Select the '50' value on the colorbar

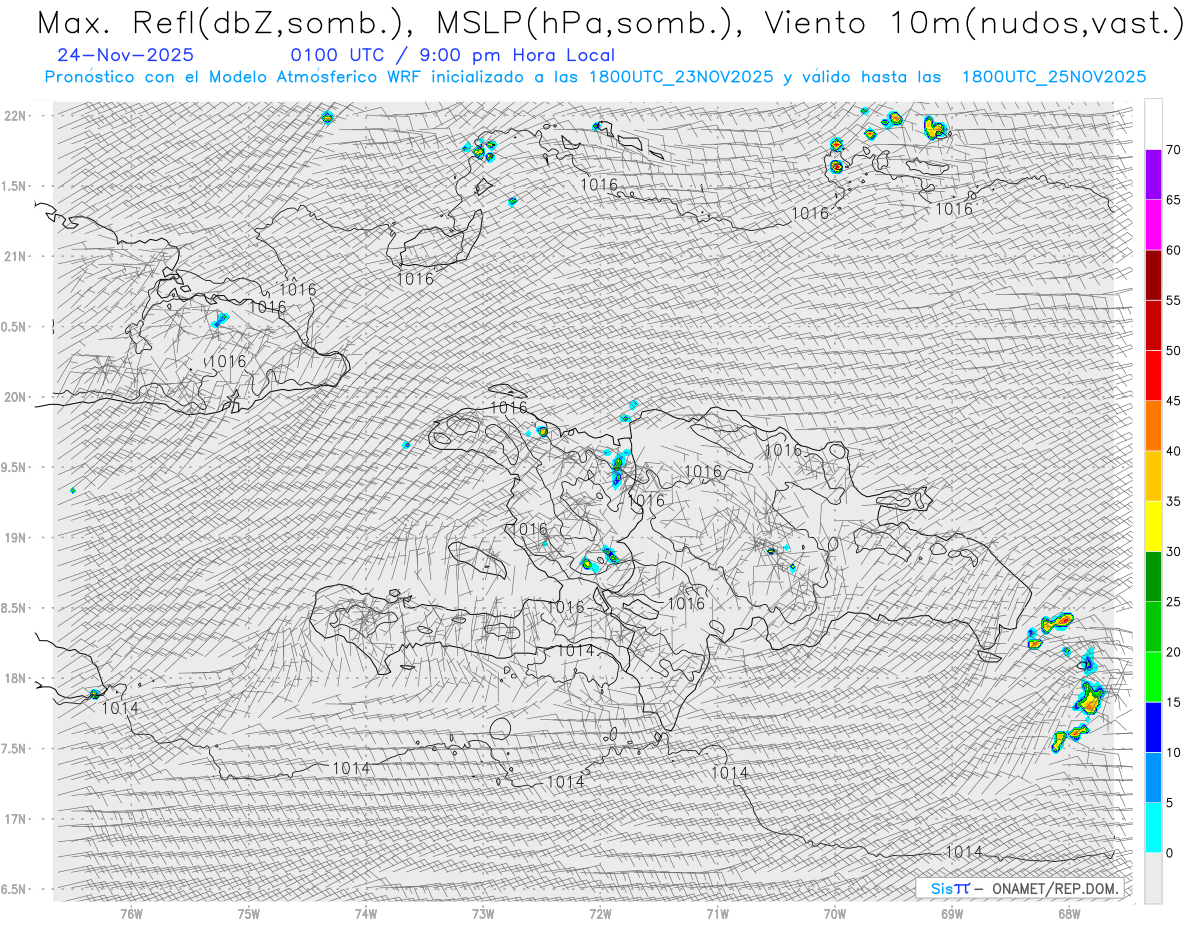tap(1173, 351)
